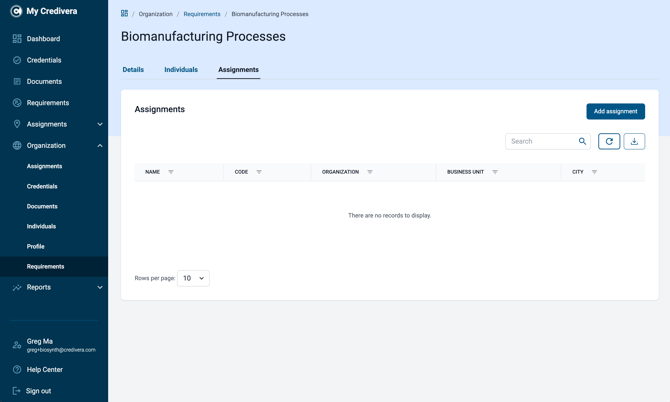
Task: Click the breadcrumb home grid icon
Action: [x=124, y=14]
